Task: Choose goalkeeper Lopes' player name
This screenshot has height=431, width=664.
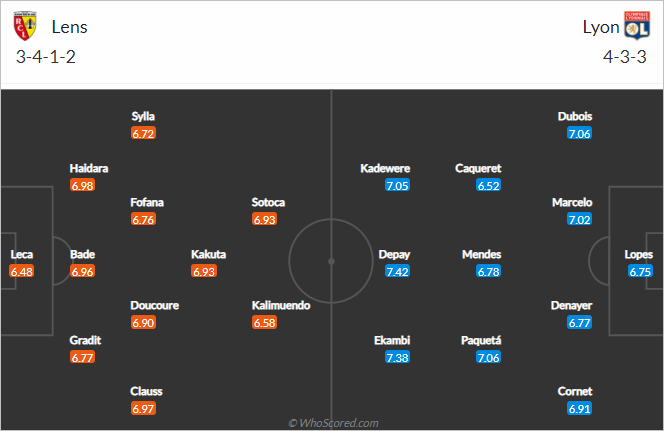Action: [x=638, y=254]
